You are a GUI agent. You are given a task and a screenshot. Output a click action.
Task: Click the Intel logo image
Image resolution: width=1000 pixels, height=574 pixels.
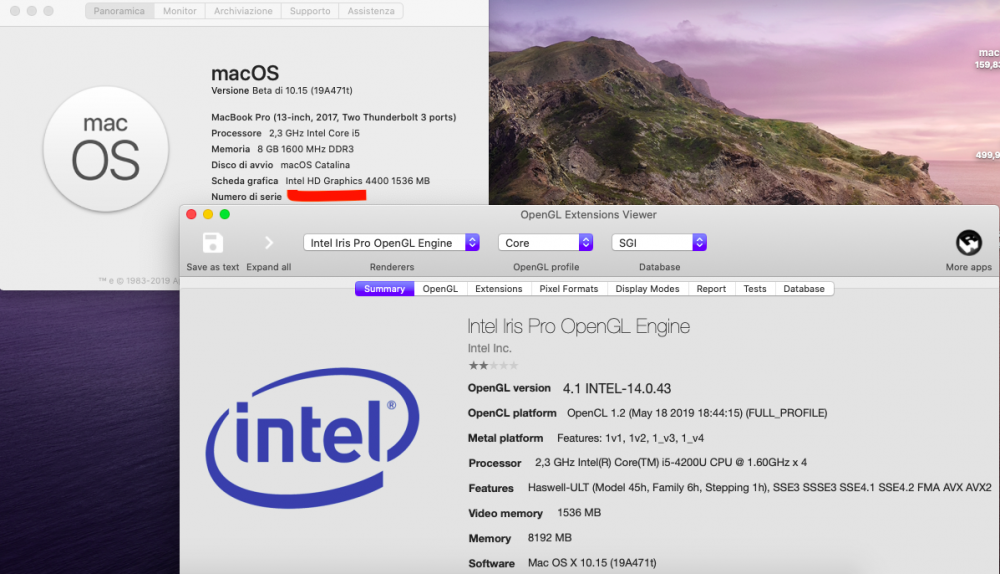click(312, 438)
